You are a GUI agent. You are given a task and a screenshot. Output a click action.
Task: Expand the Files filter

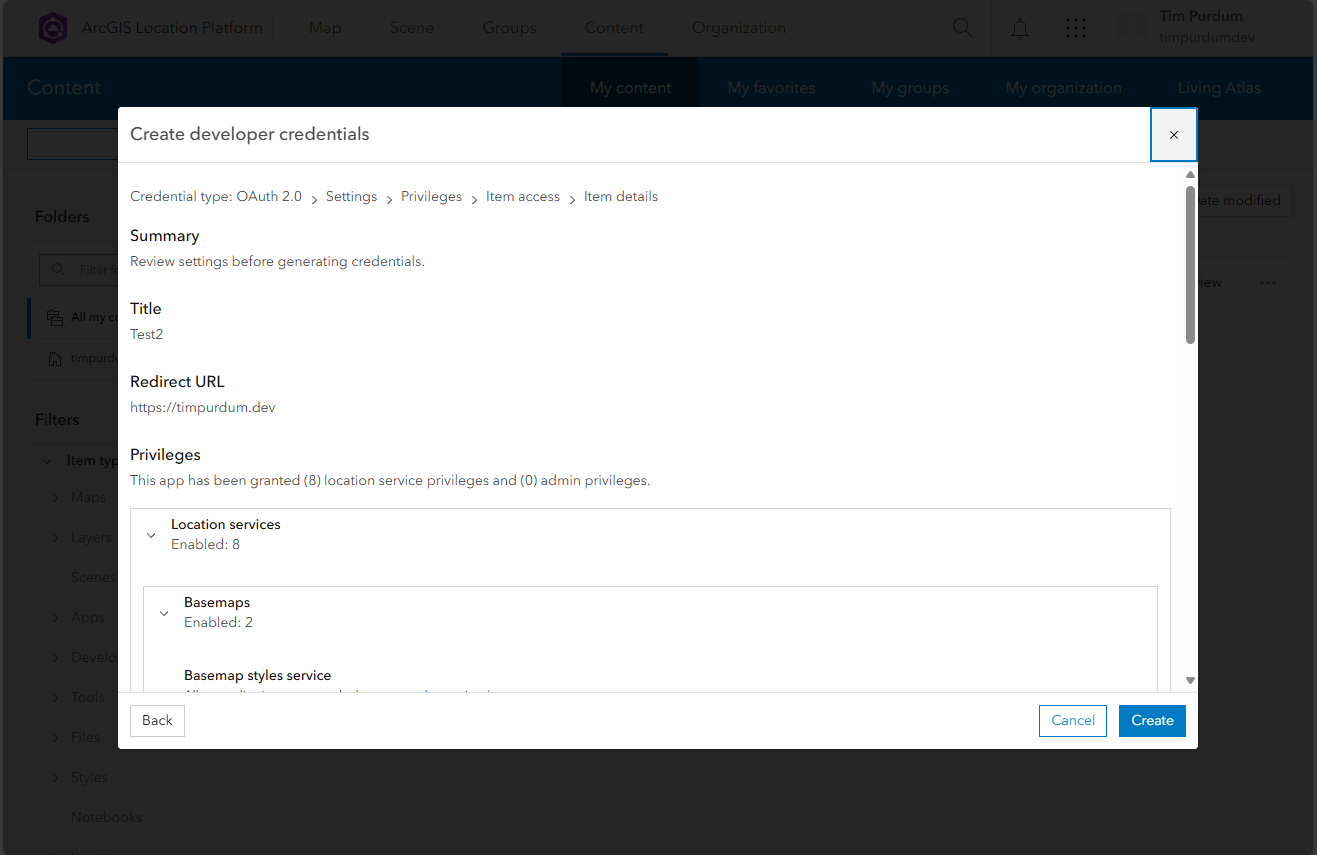[55, 738]
